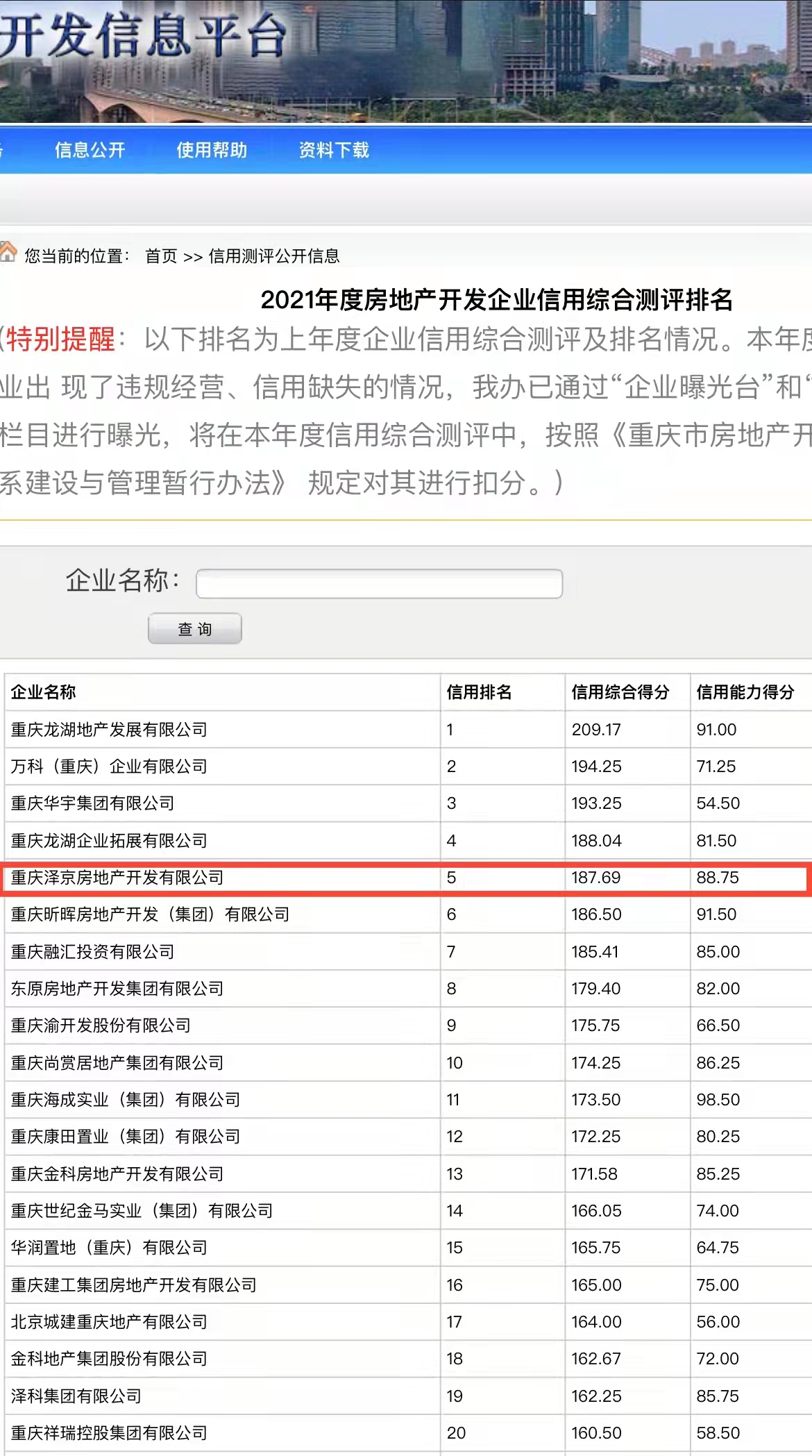The image size is (812, 1456).
Task: Select 重庆建工集团房地产开发有限公司 row
Action: click(x=408, y=1285)
